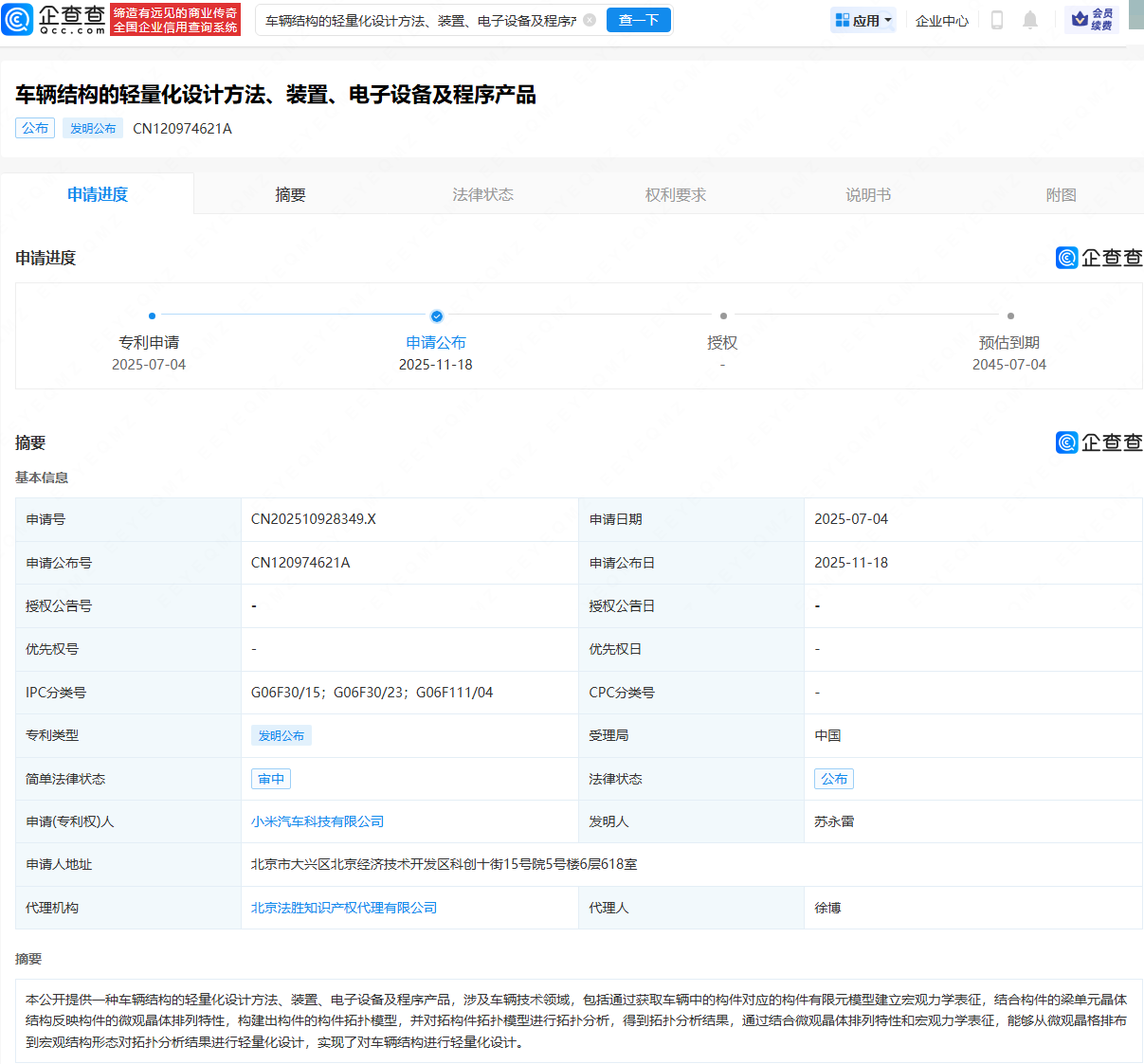Image resolution: width=1144 pixels, height=1064 pixels.
Task: Open 北京法胜知识产权代理有限公司 agency link
Action: [344, 908]
